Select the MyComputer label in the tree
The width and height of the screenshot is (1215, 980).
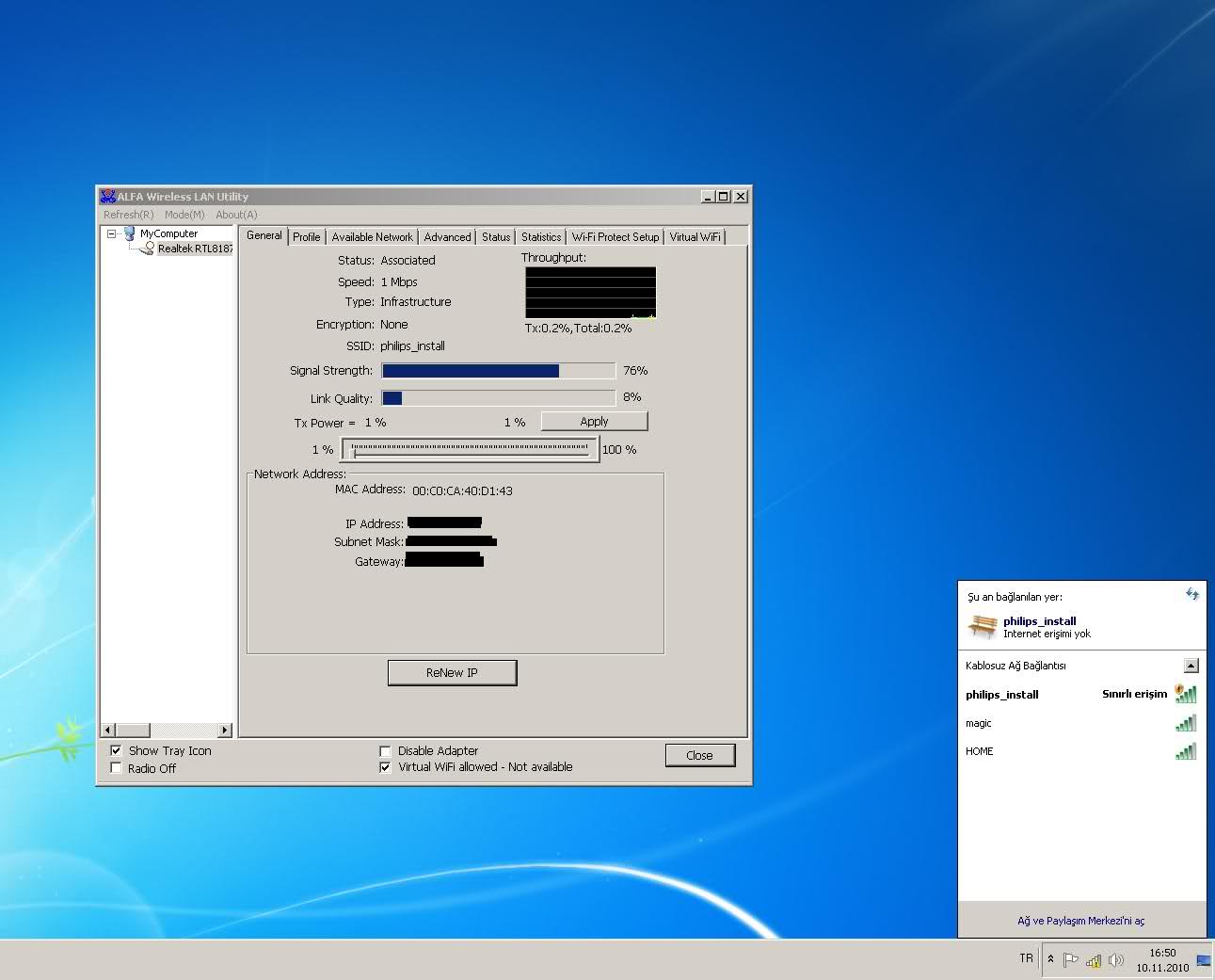(169, 233)
